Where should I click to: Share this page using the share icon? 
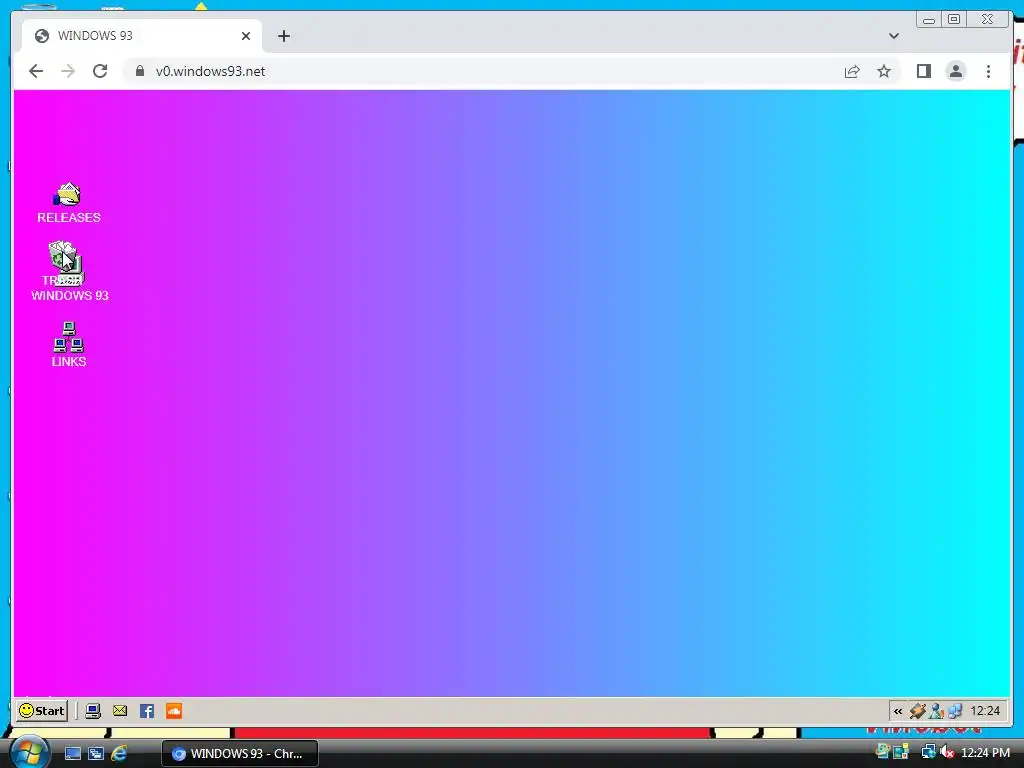click(x=852, y=71)
